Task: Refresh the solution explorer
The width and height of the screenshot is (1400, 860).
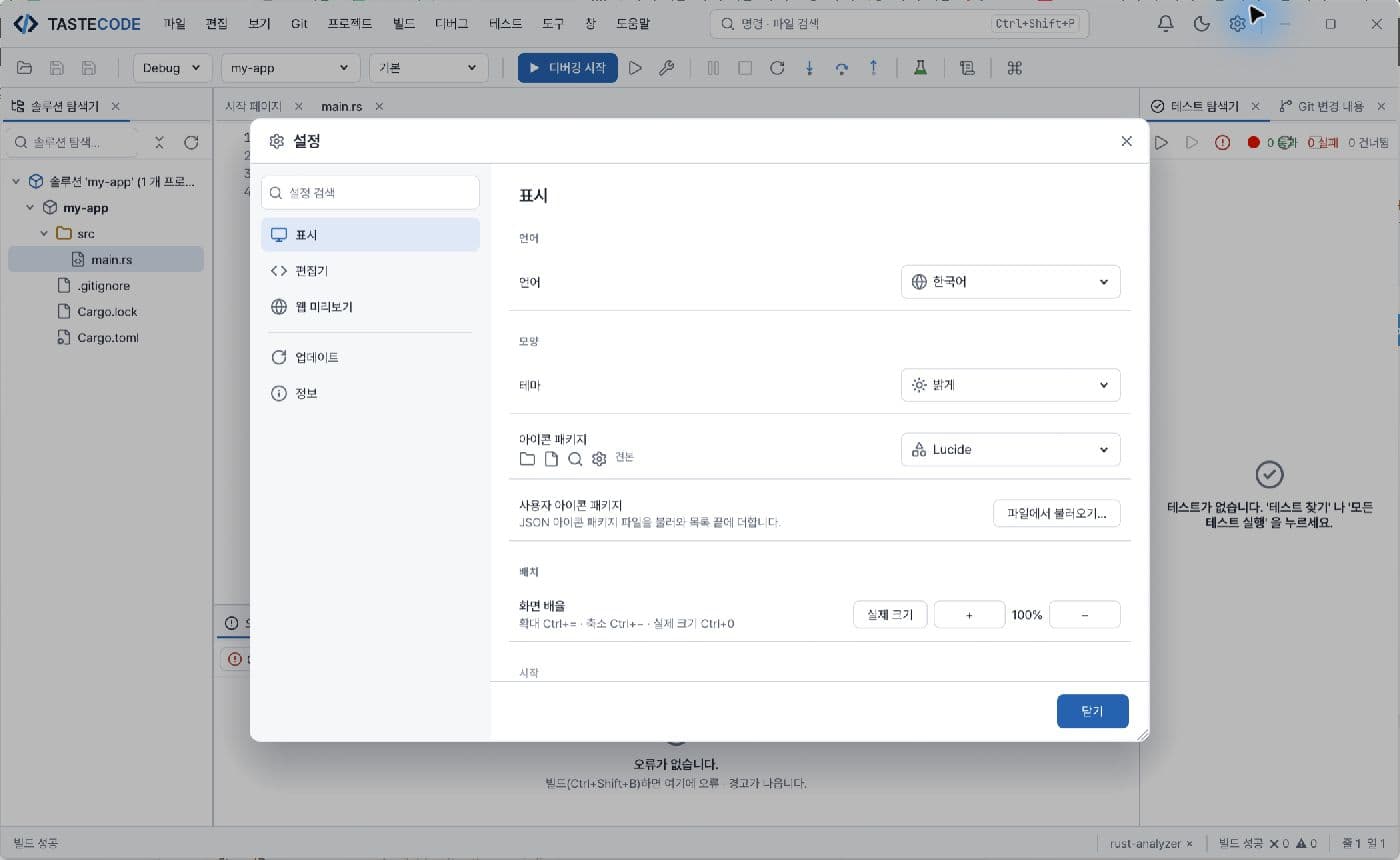Action: pyautogui.click(x=191, y=143)
